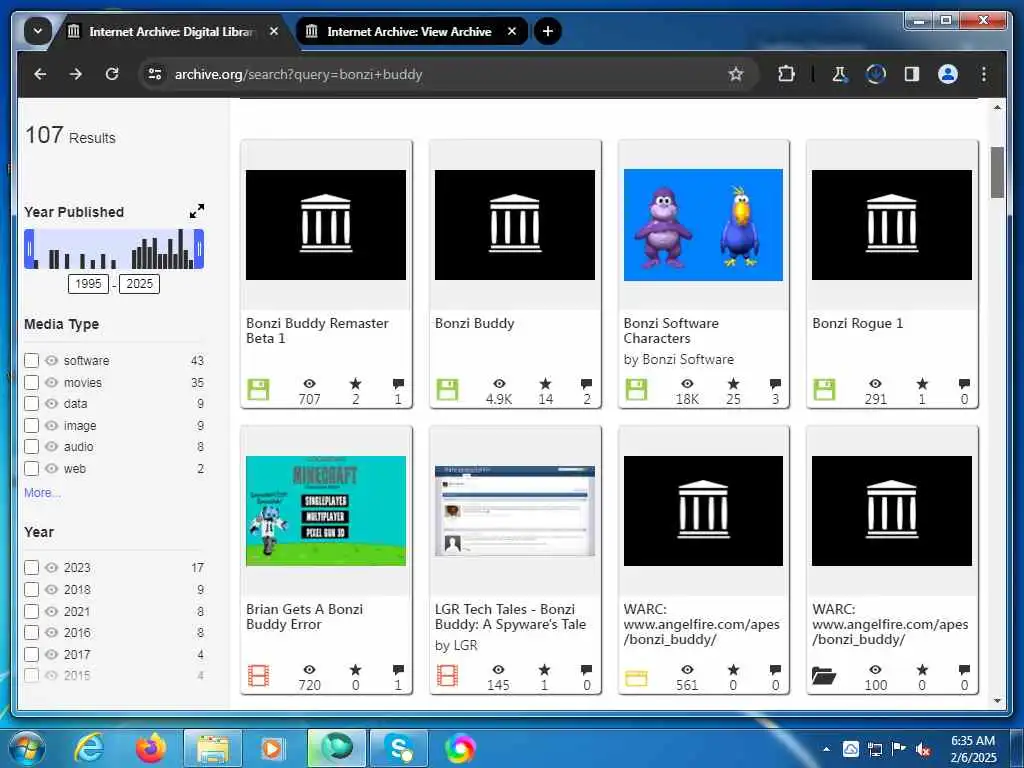Close the View Archive tab
1024x768 pixels.
(x=512, y=31)
